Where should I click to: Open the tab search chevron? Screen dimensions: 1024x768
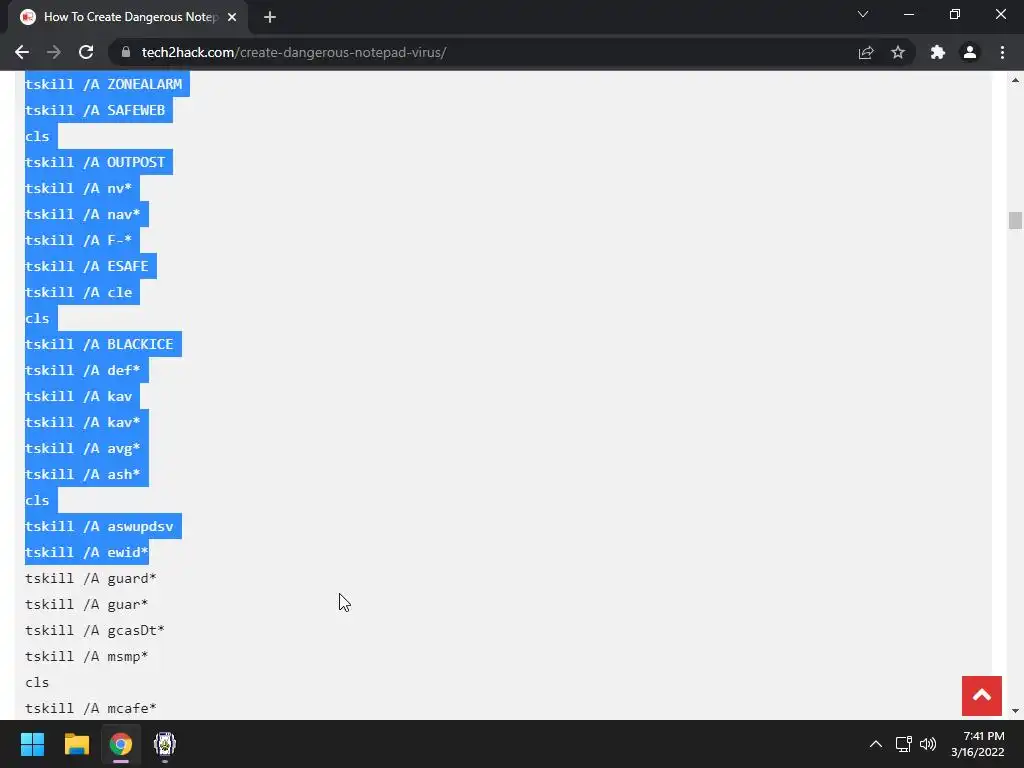tap(863, 14)
